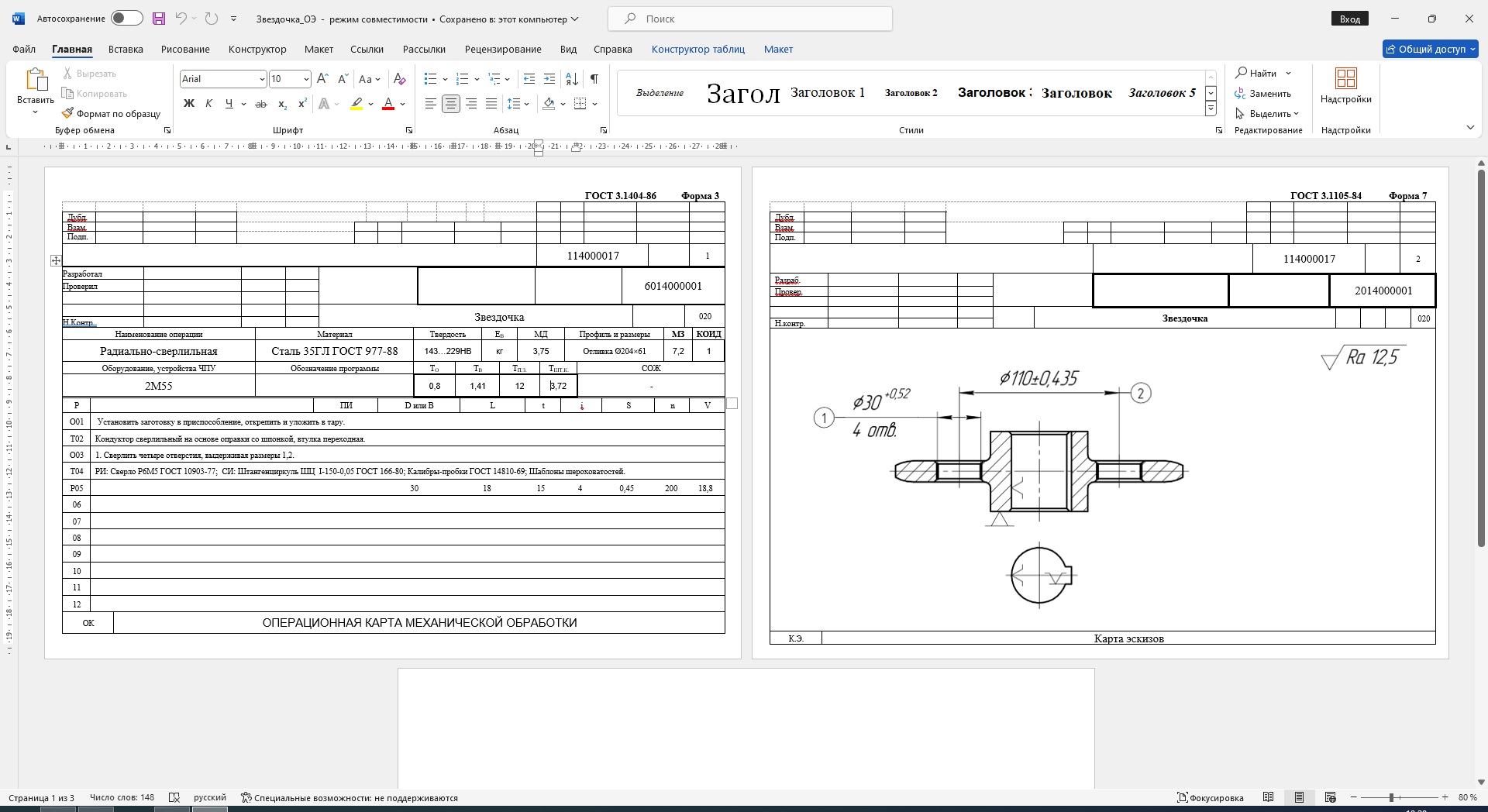The image size is (1488, 812).
Task: Click the Format Painter brush icon
Action: pos(68,113)
